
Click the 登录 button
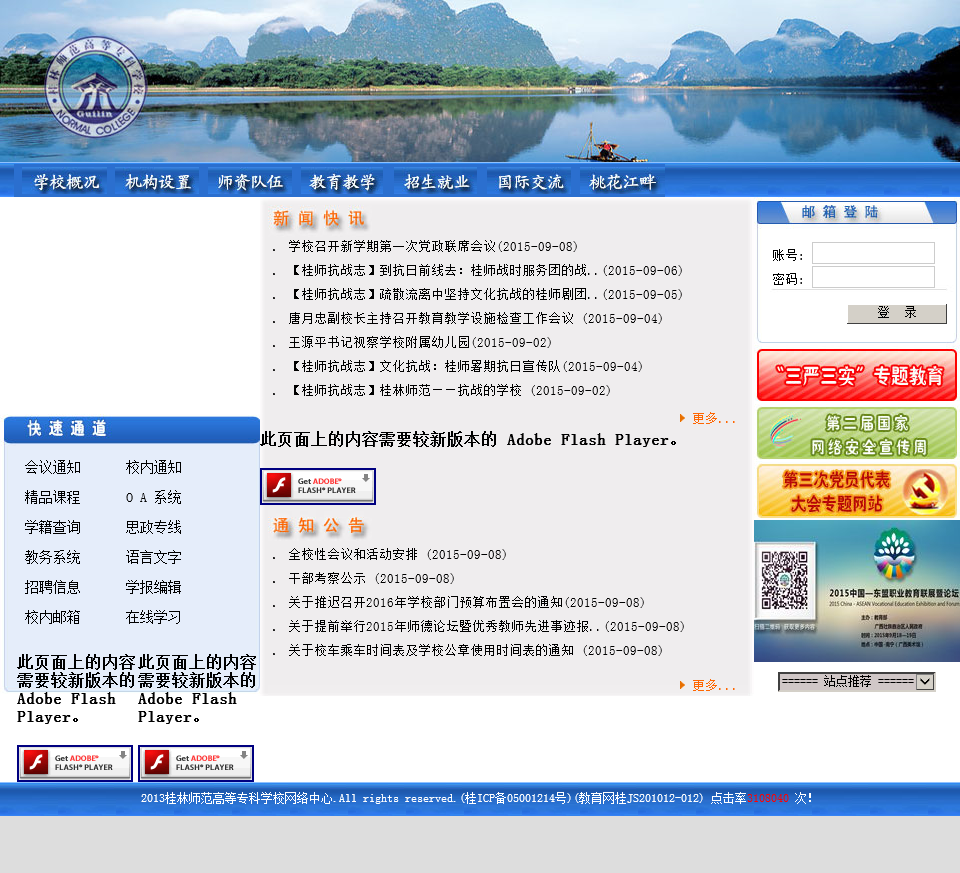896,313
